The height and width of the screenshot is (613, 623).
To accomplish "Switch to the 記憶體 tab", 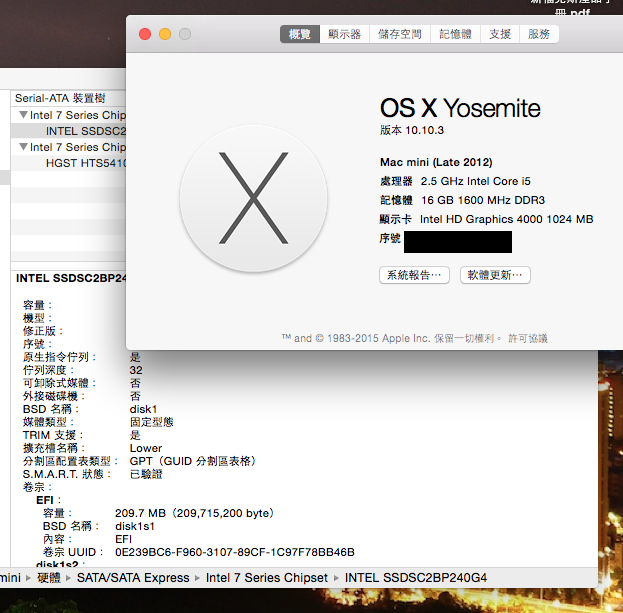I will pos(455,34).
